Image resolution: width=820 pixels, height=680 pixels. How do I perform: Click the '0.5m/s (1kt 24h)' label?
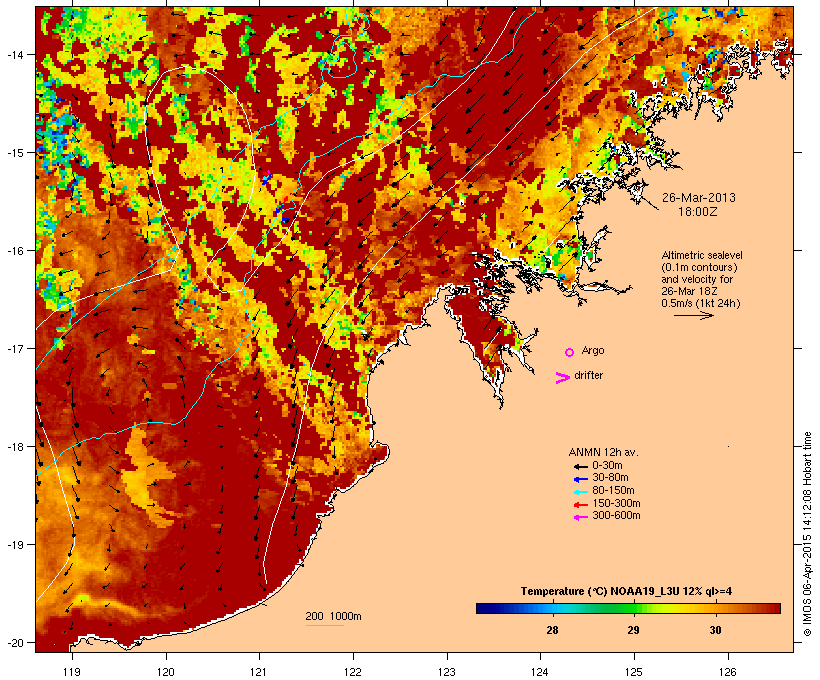tap(701, 303)
